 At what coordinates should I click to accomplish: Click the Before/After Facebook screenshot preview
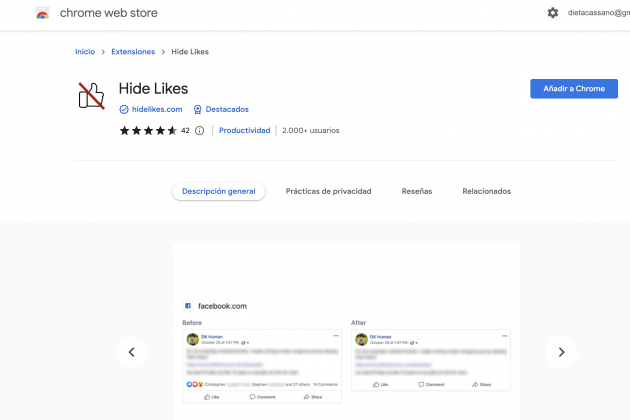346,350
